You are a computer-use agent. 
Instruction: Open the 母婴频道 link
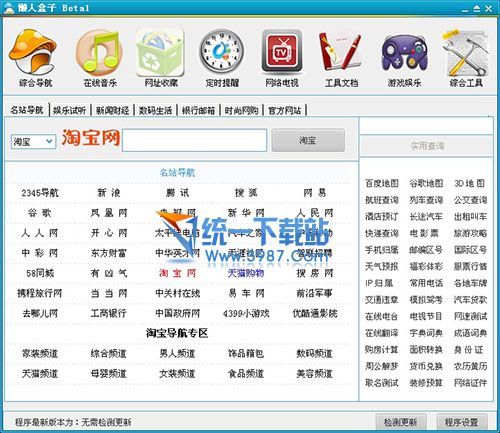109,374
